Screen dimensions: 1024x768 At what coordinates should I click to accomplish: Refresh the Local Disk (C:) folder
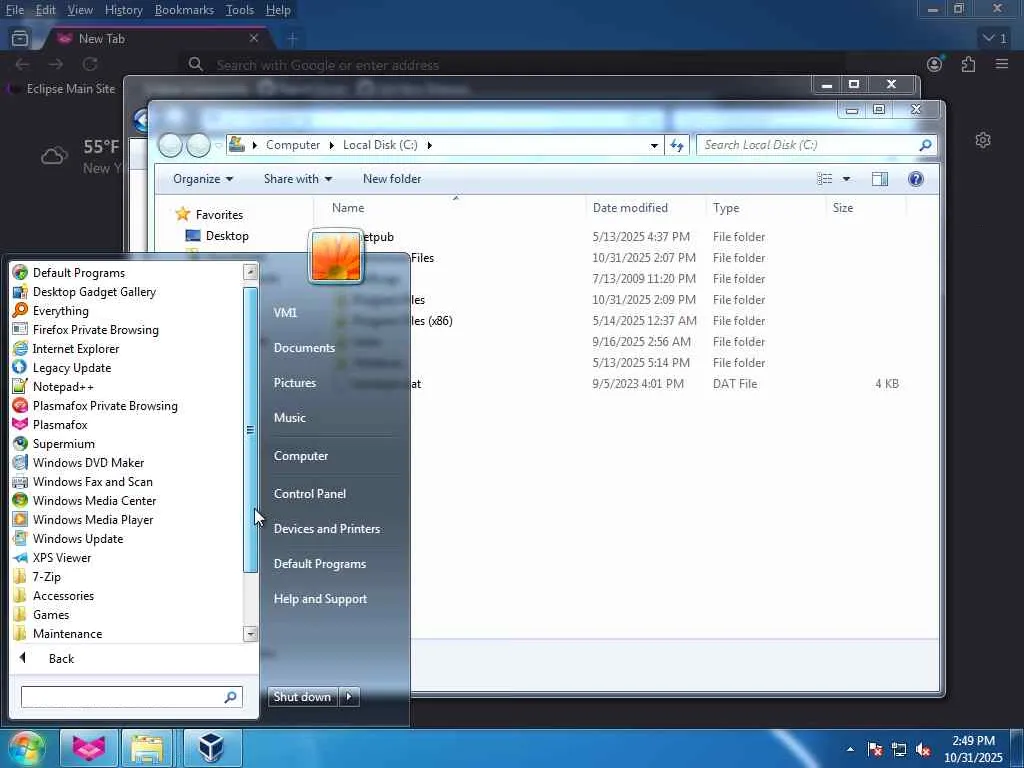tap(677, 145)
